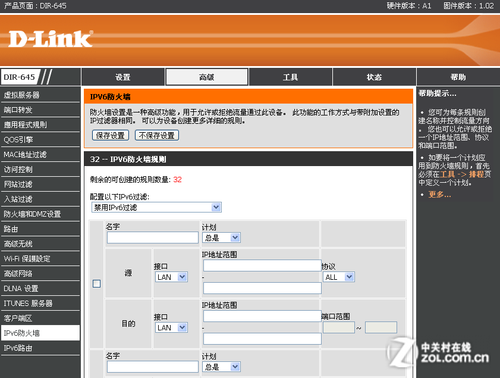Click the D-Link logo

[x=50, y=39]
